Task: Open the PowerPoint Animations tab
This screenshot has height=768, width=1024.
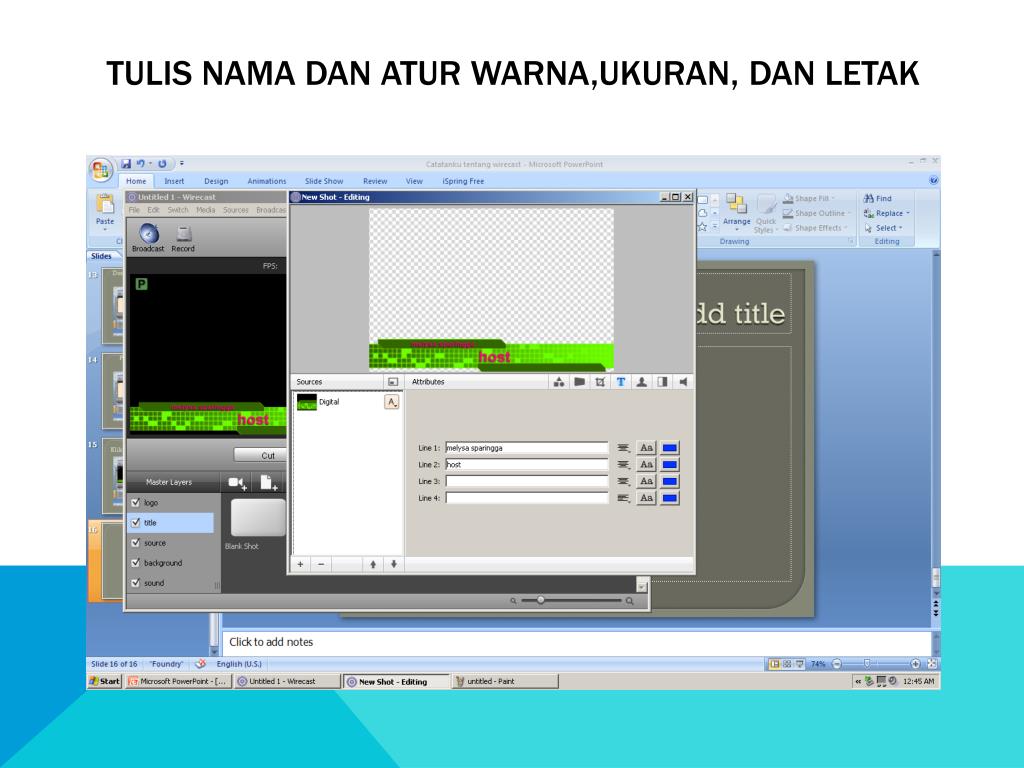Action: [x=266, y=182]
